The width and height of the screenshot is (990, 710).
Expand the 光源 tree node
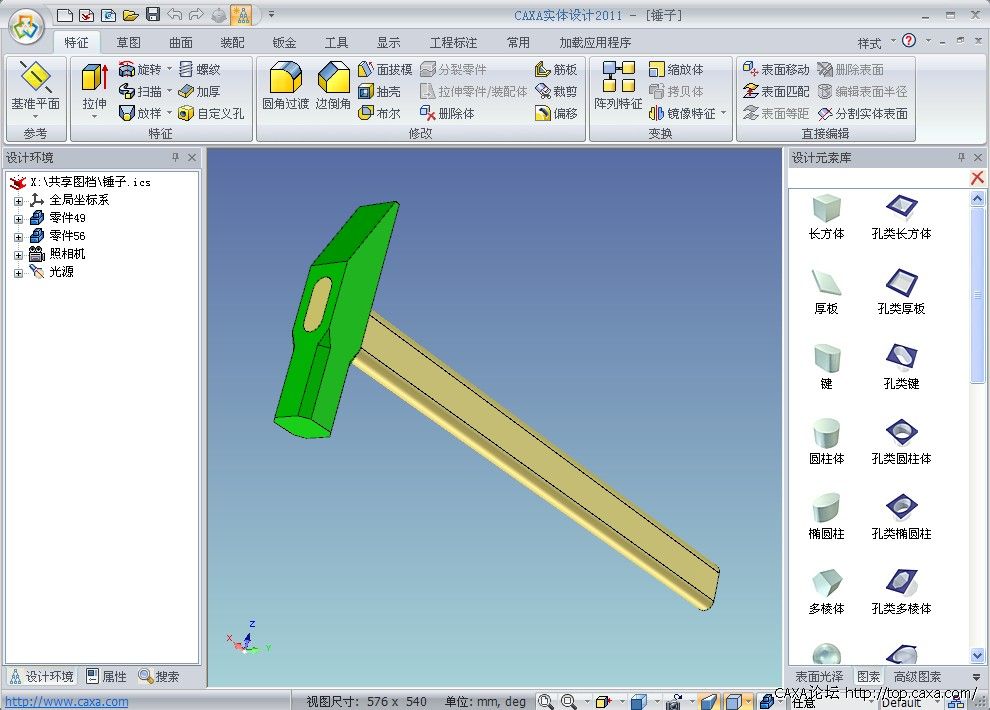(18, 273)
